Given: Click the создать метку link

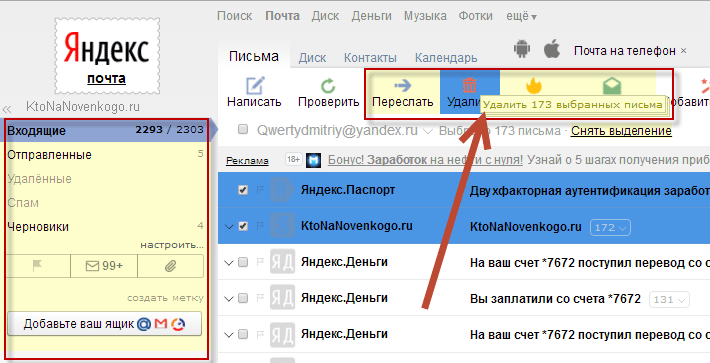Looking at the screenshot, I should (165, 298).
